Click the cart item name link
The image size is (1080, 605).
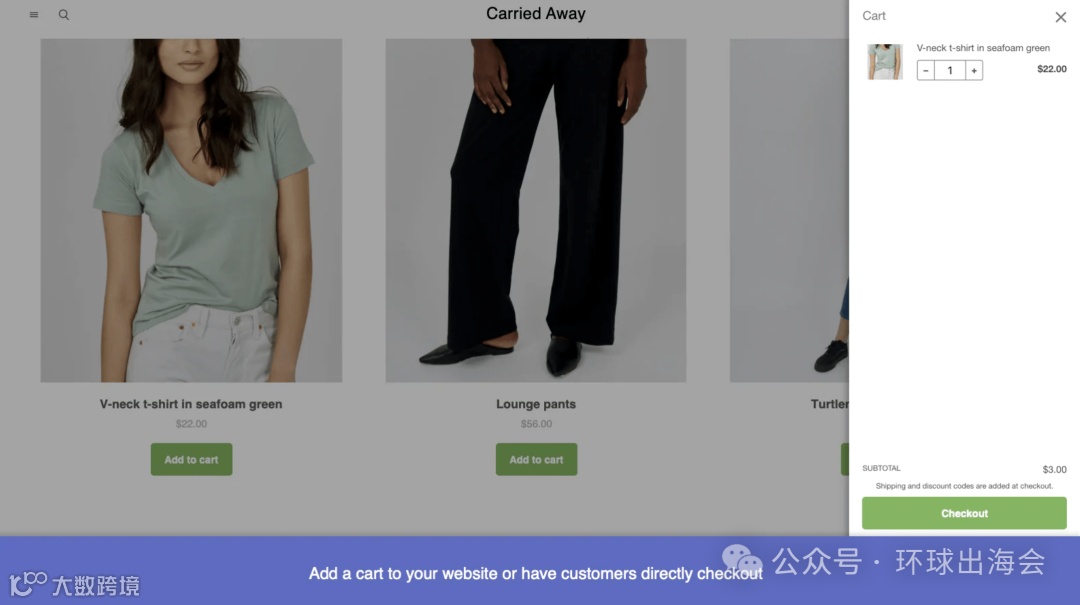pos(983,48)
